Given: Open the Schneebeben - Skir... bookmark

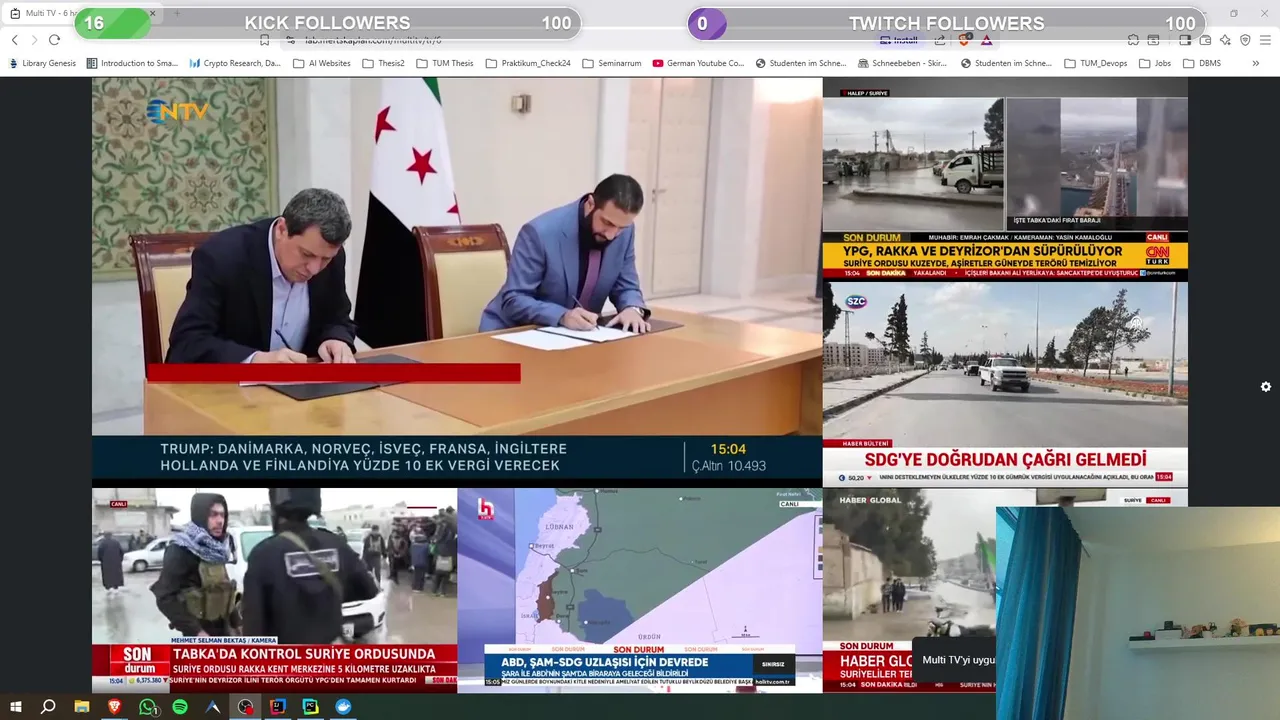Looking at the screenshot, I should 902,63.
